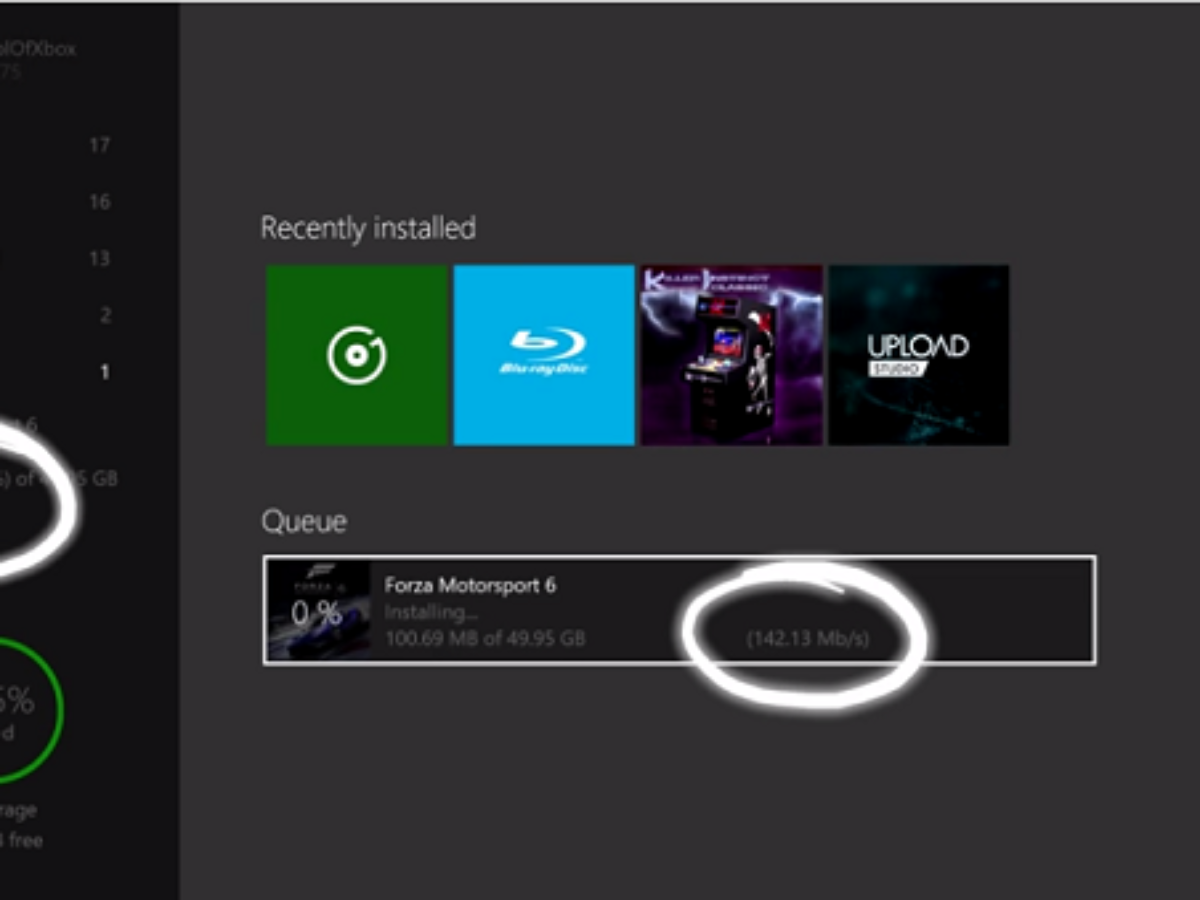The image size is (1200, 900).
Task: Click the '(142.13 Mb/s)' download speed
Action: click(808, 638)
